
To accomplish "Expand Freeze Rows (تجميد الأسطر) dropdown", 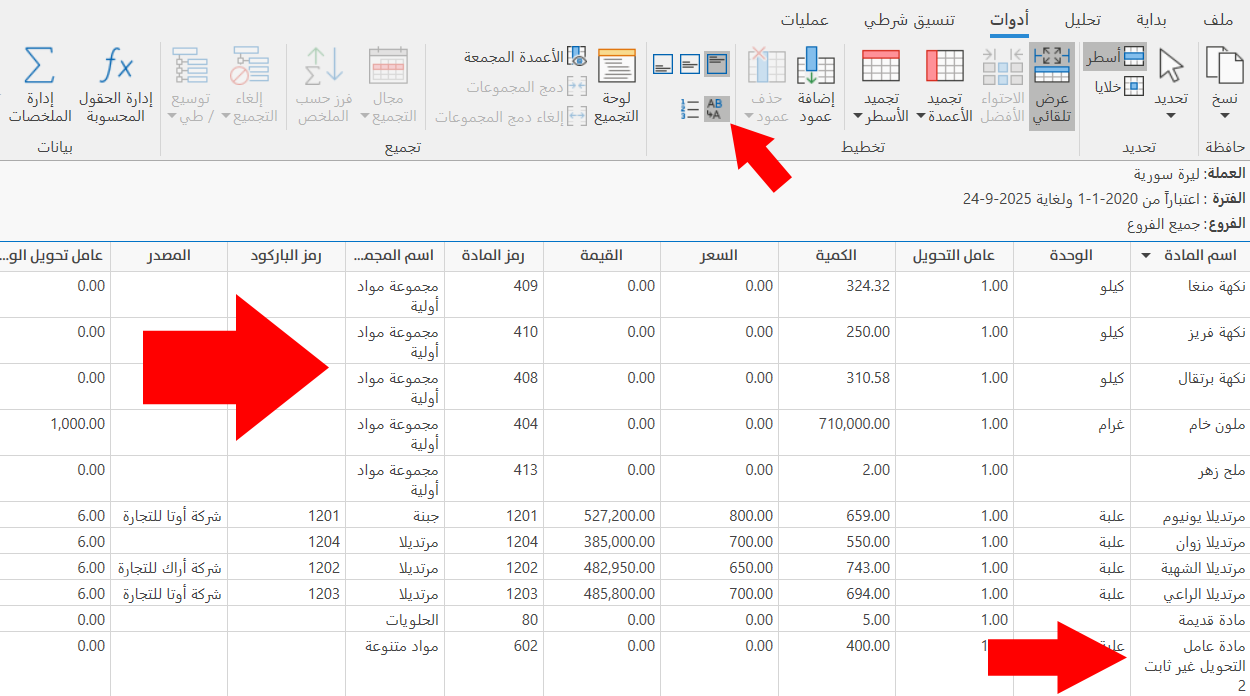I will pyautogui.click(x=859, y=117).
